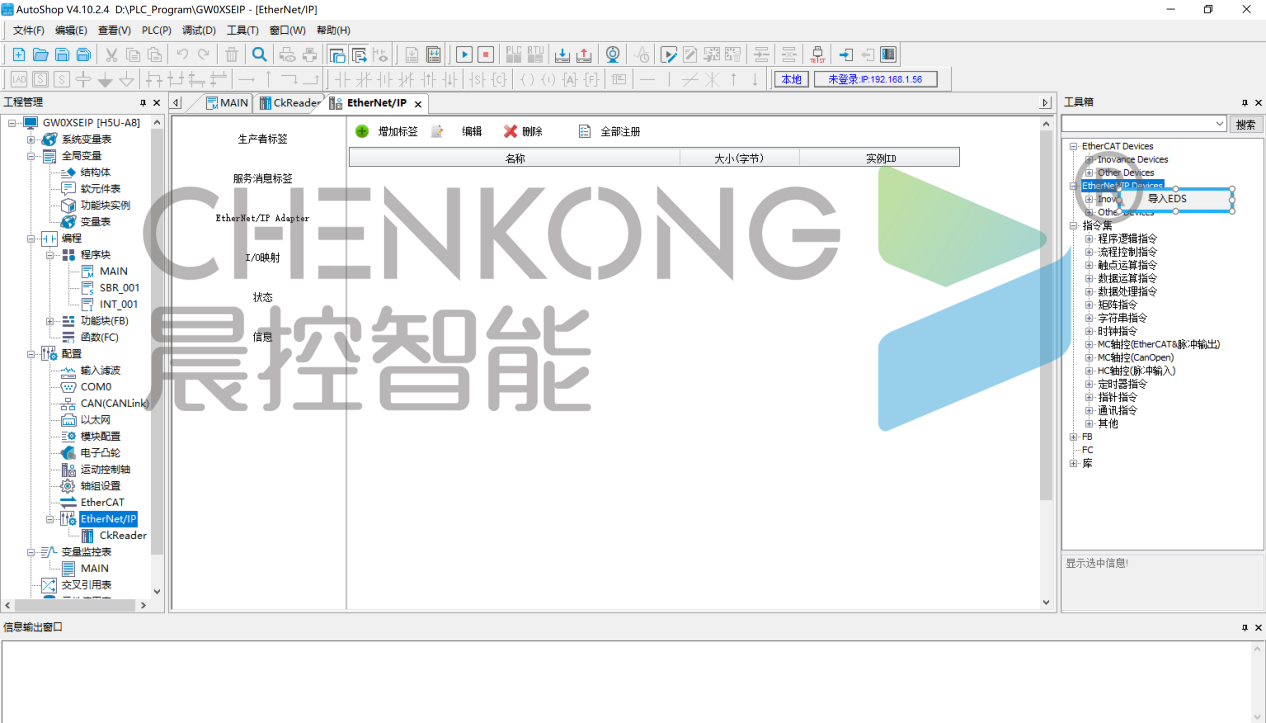Click the 未登录 IP:192.168.1.56 button
Image resolution: width=1266 pixels, height=723 pixels.
click(x=875, y=79)
